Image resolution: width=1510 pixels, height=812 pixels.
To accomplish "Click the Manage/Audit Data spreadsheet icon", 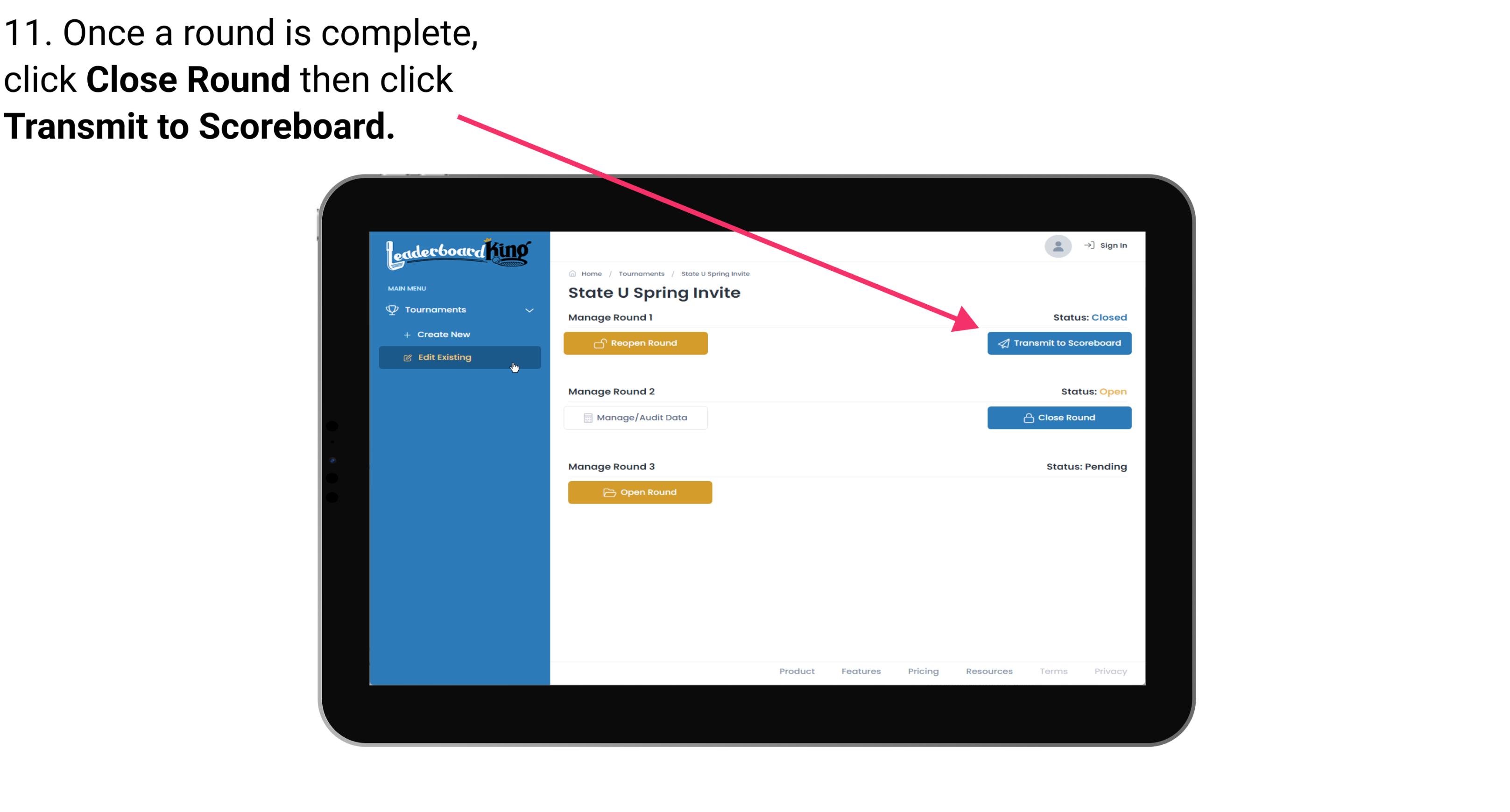I will click(586, 417).
